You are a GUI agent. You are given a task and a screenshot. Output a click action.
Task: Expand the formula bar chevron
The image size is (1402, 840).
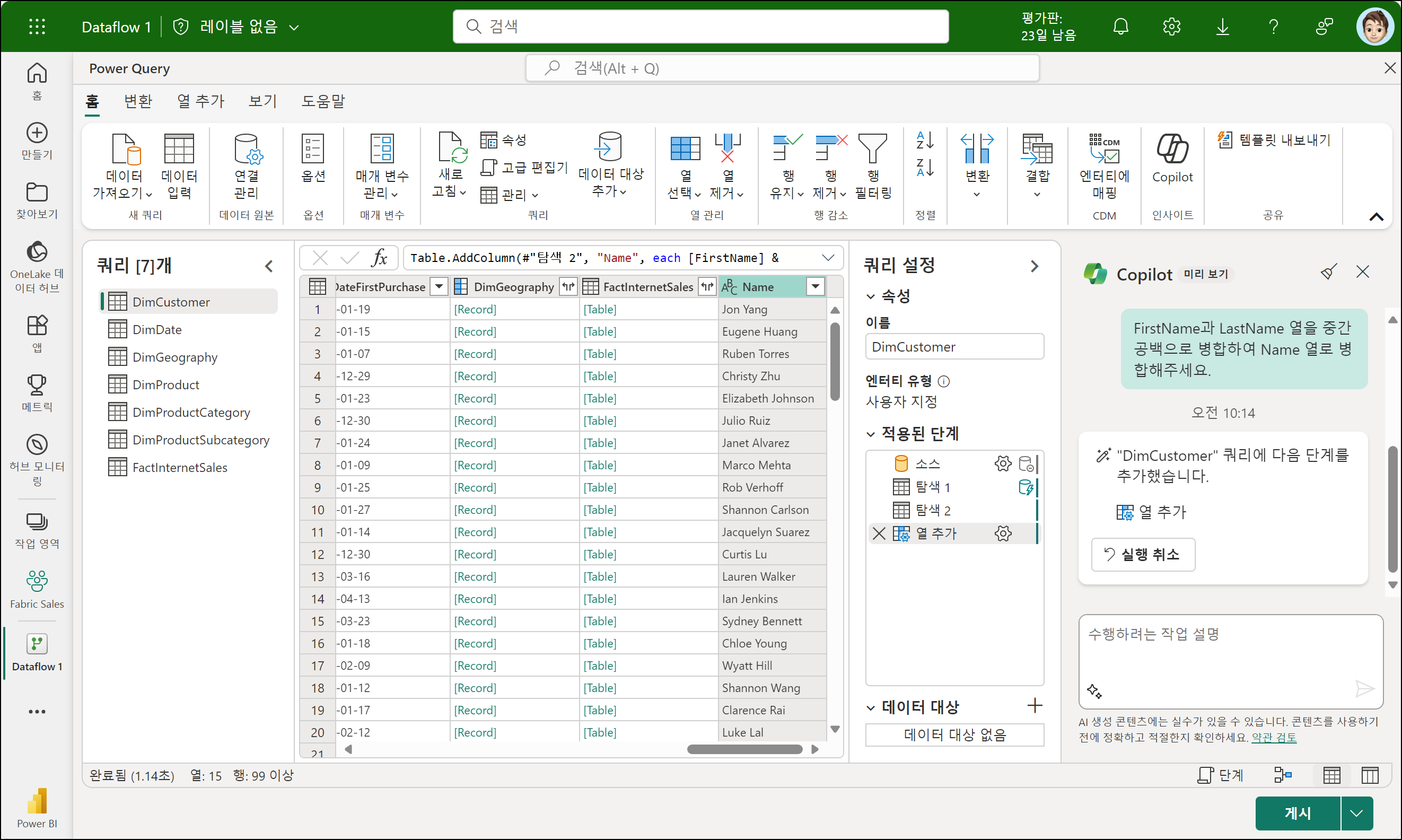pos(828,258)
